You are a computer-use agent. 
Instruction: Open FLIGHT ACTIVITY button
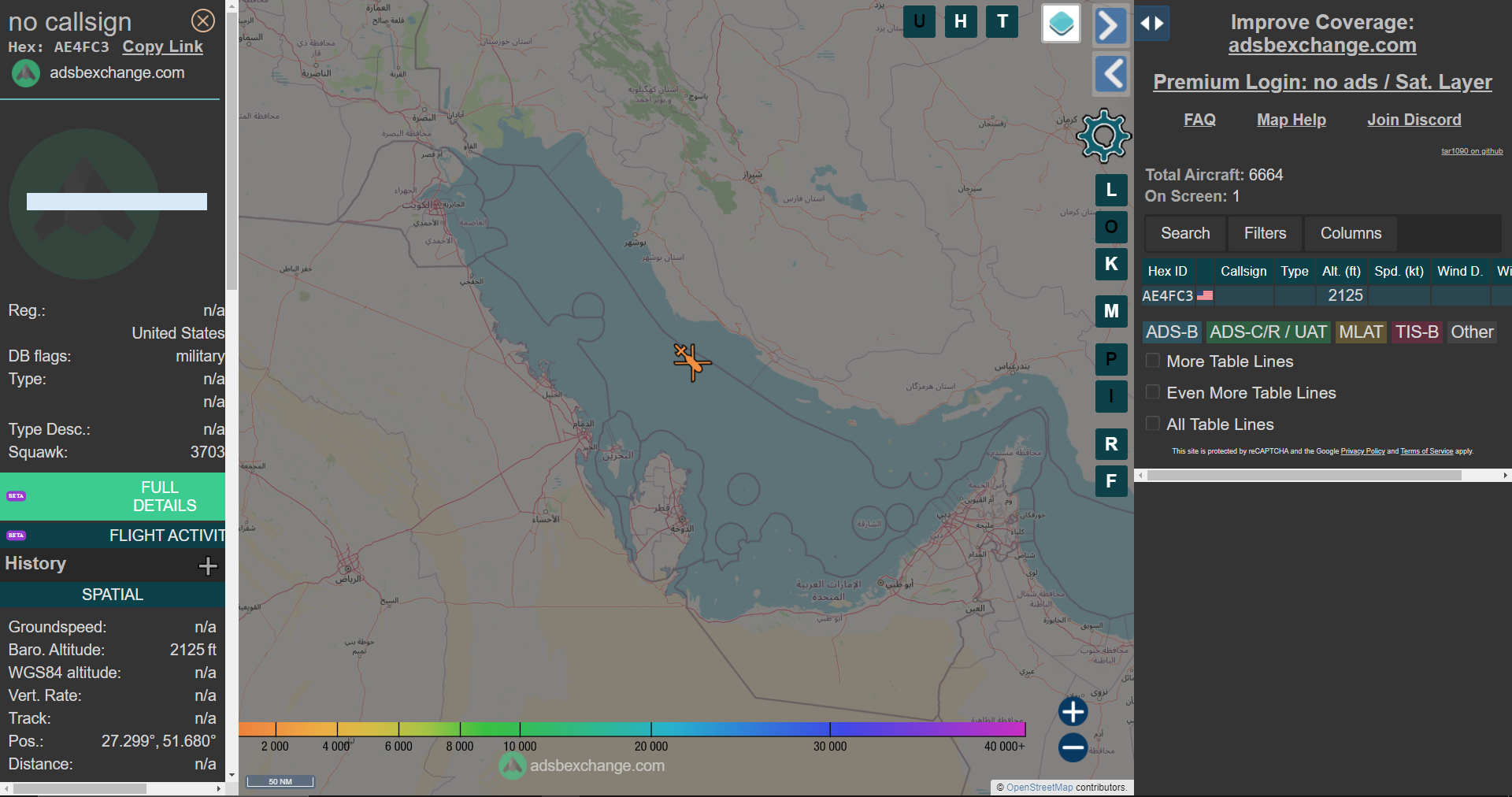(113, 536)
